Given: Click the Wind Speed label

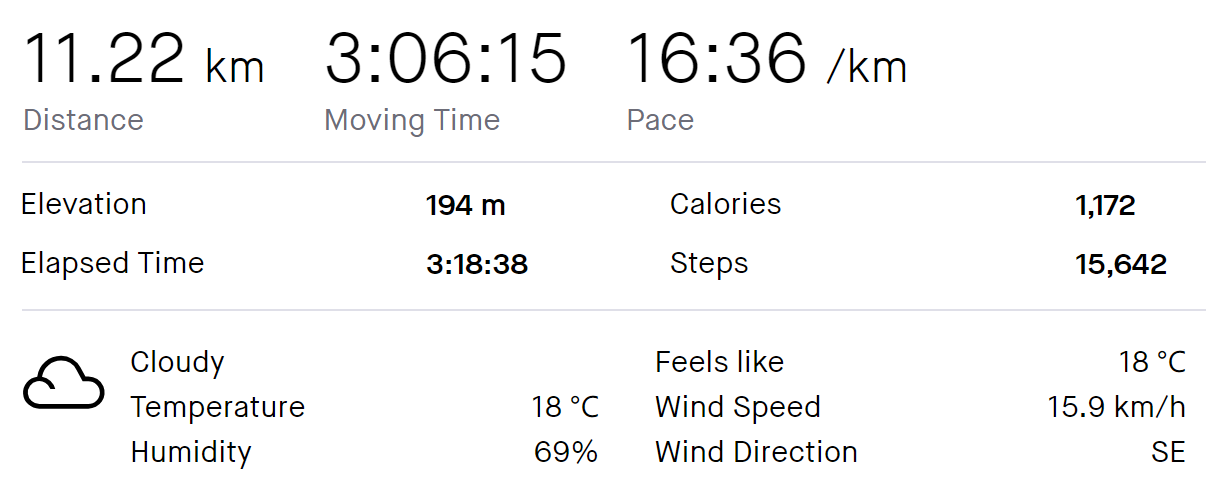Looking at the screenshot, I should pyautogui.click(x=738, y=407).
